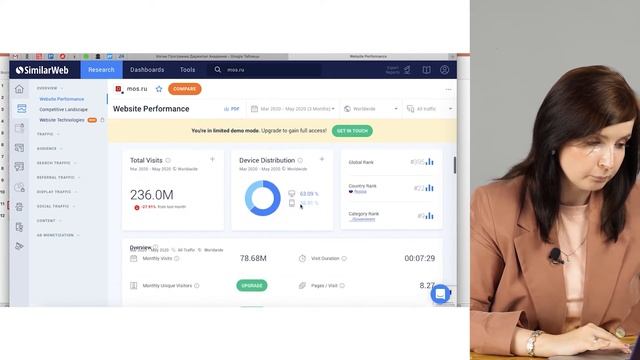Click the mobile device icon in distribution legend
Image resolution: width=640 pixels, height=360 pixels.
[292, 203]
